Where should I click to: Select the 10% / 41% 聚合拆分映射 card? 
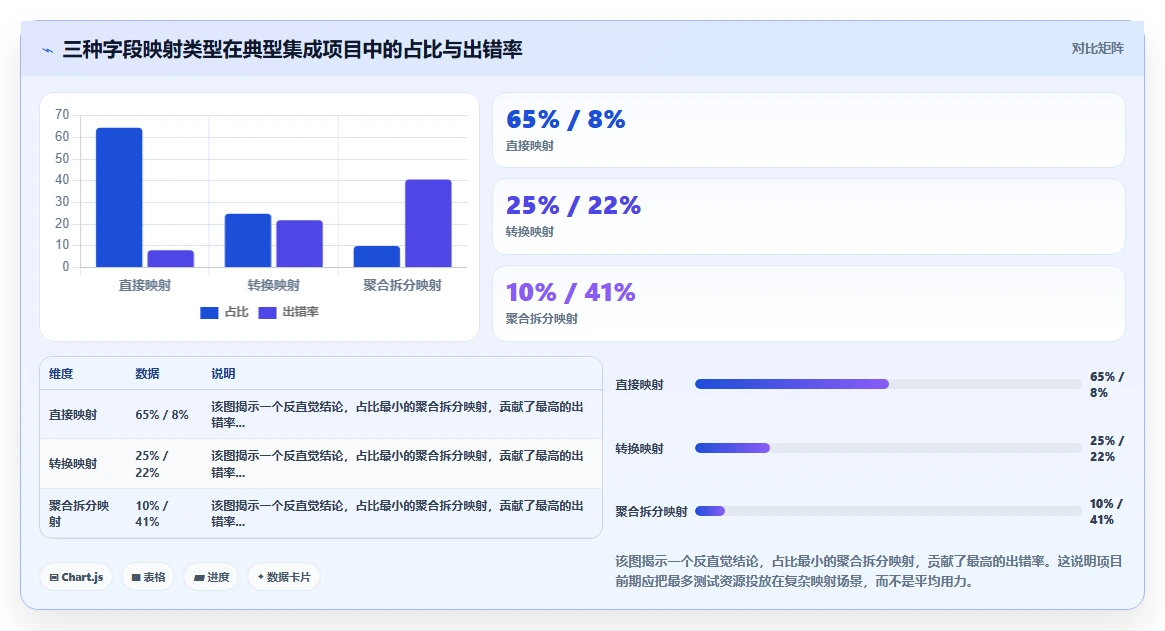tap(808, 303)
